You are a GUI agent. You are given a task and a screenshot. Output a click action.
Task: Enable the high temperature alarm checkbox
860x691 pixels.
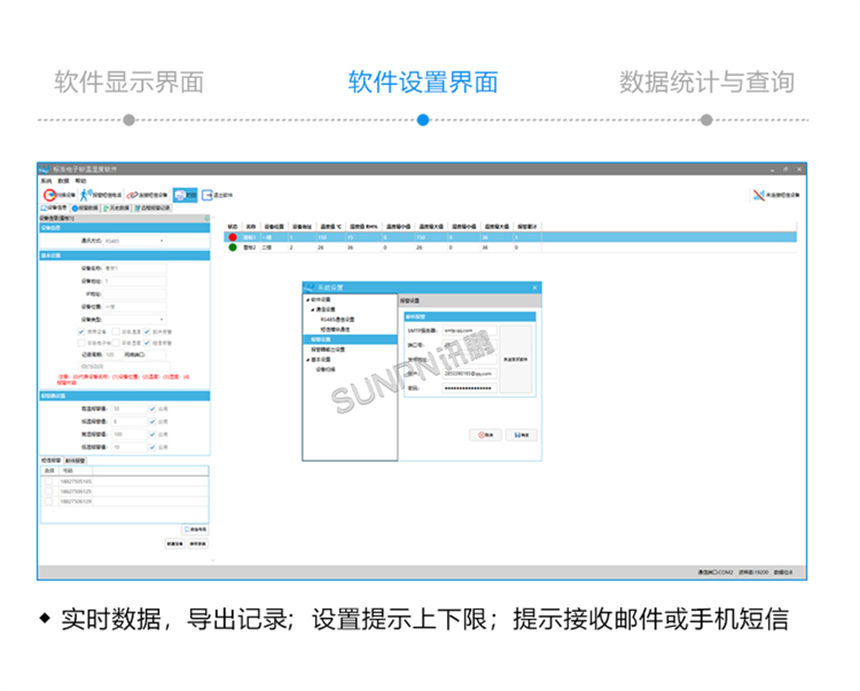tap(152, 411)
